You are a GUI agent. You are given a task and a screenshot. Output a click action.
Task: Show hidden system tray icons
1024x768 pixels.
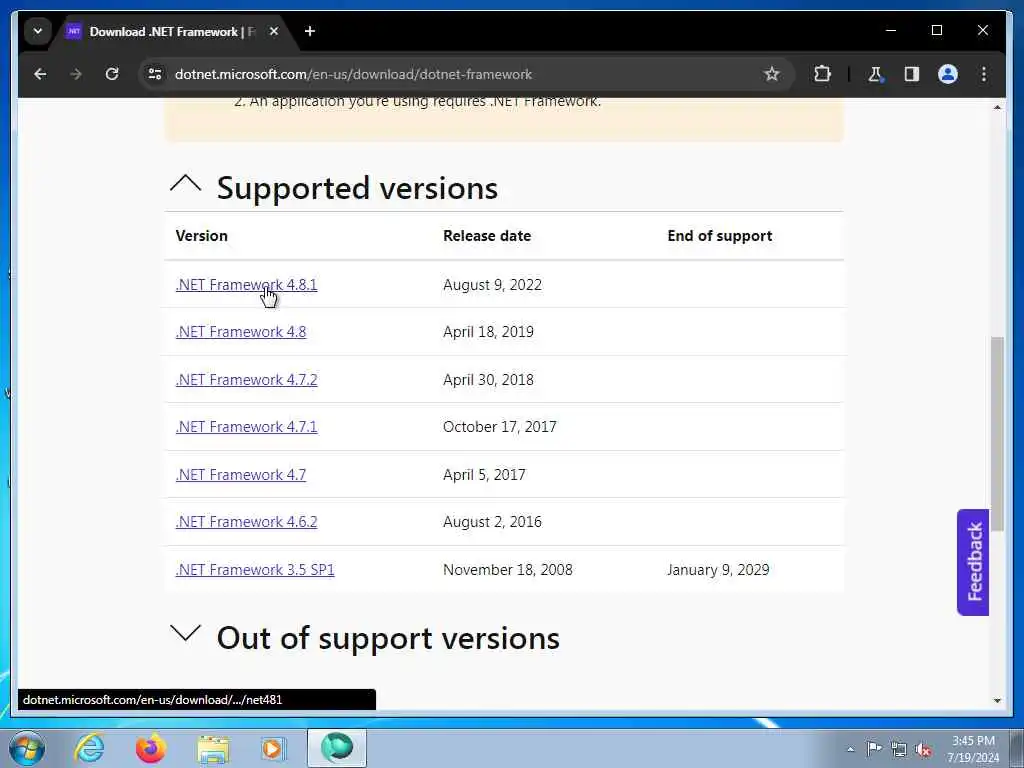click(850, 749)
